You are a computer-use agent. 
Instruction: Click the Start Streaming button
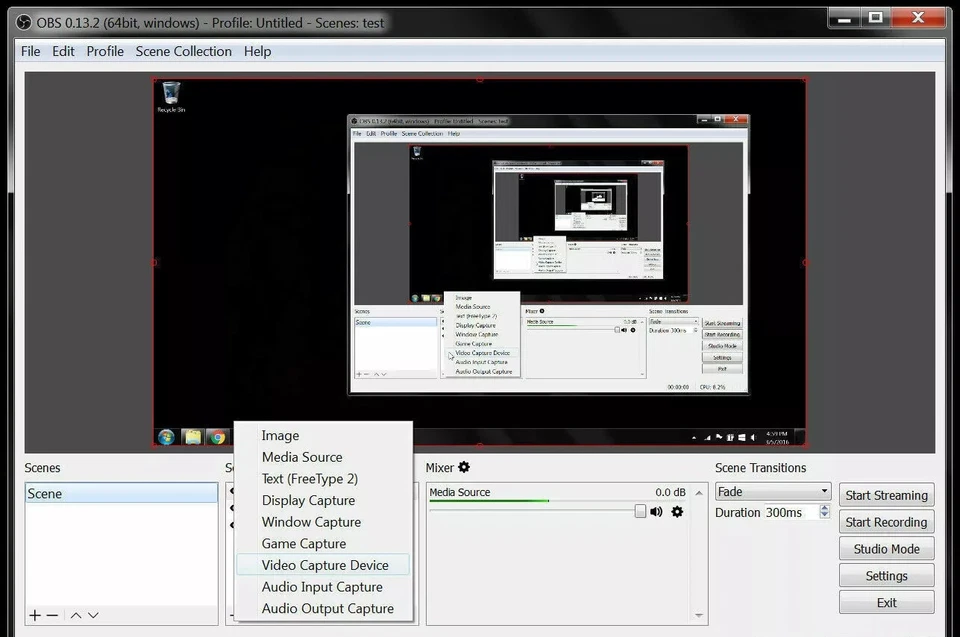pos(886,494)
